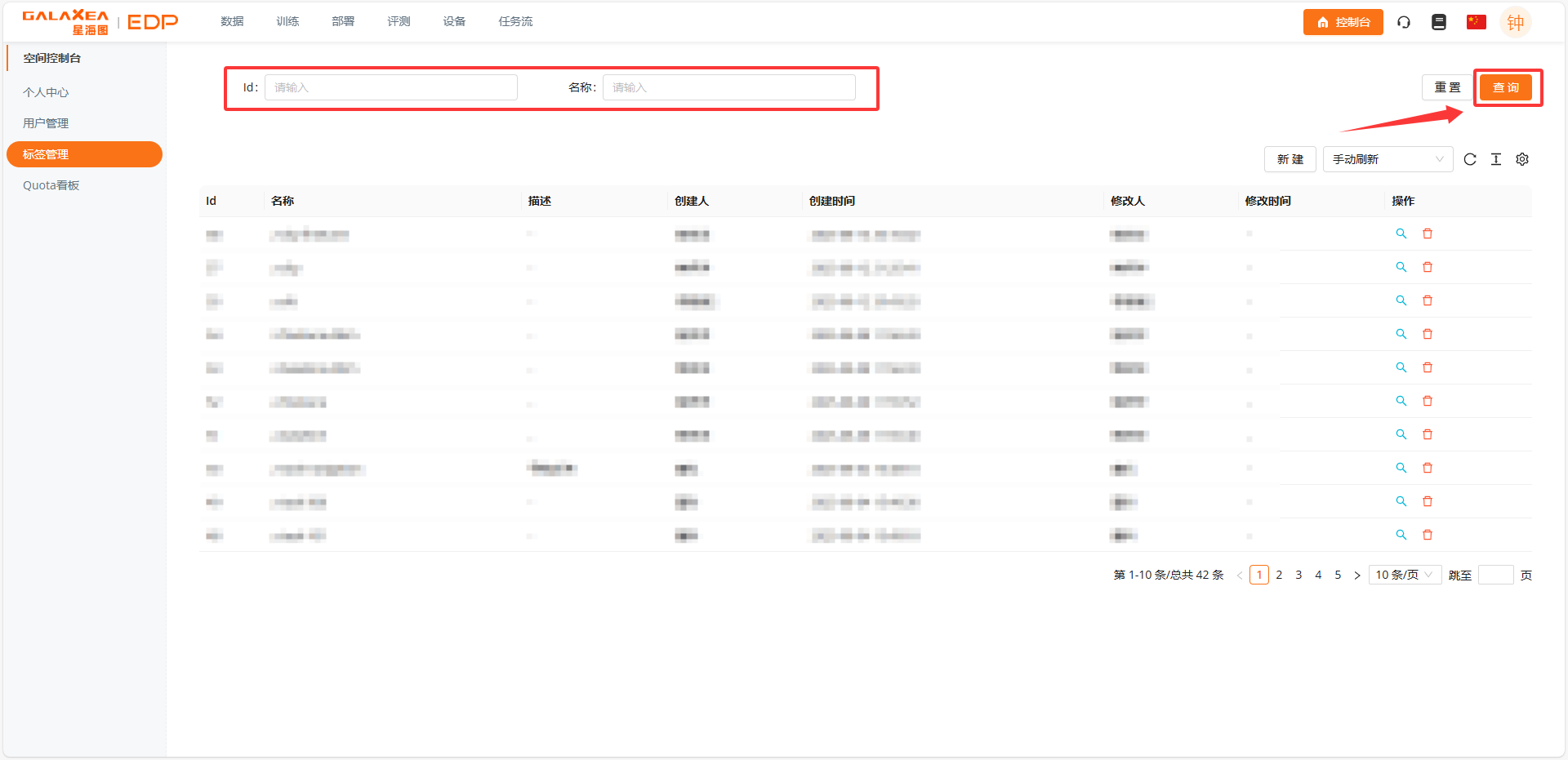Click the user avatar in header
Viewport: 1568px width, 760px height.
[x=1515, y=22]
